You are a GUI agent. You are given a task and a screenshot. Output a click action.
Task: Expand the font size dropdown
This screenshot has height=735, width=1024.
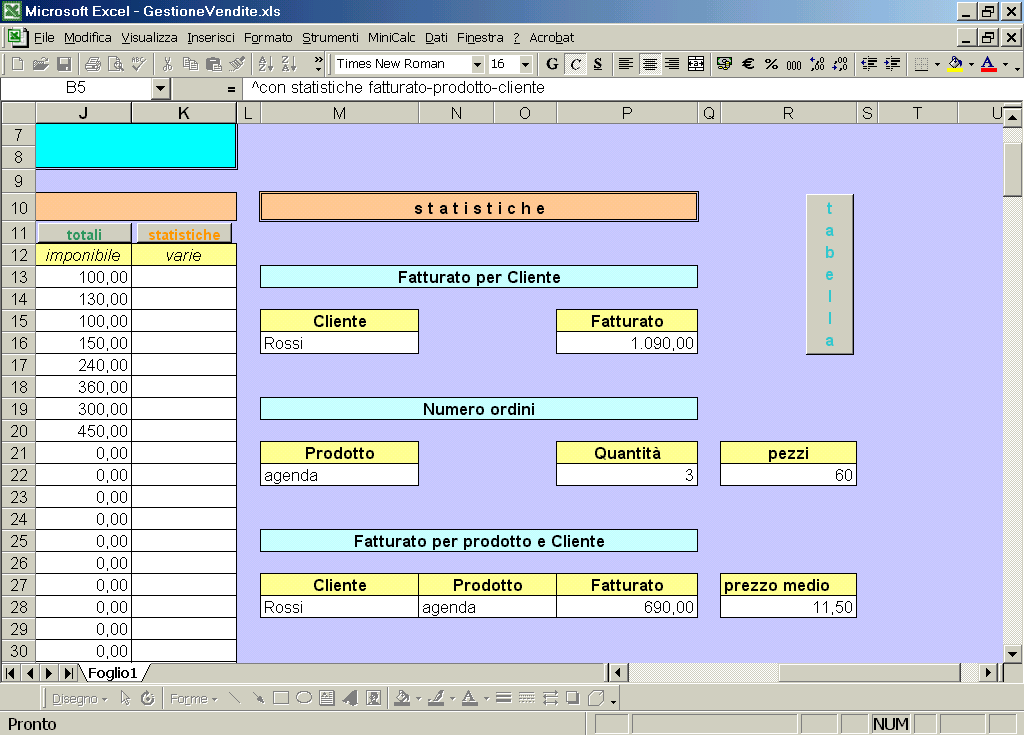[x=525, y=64]
